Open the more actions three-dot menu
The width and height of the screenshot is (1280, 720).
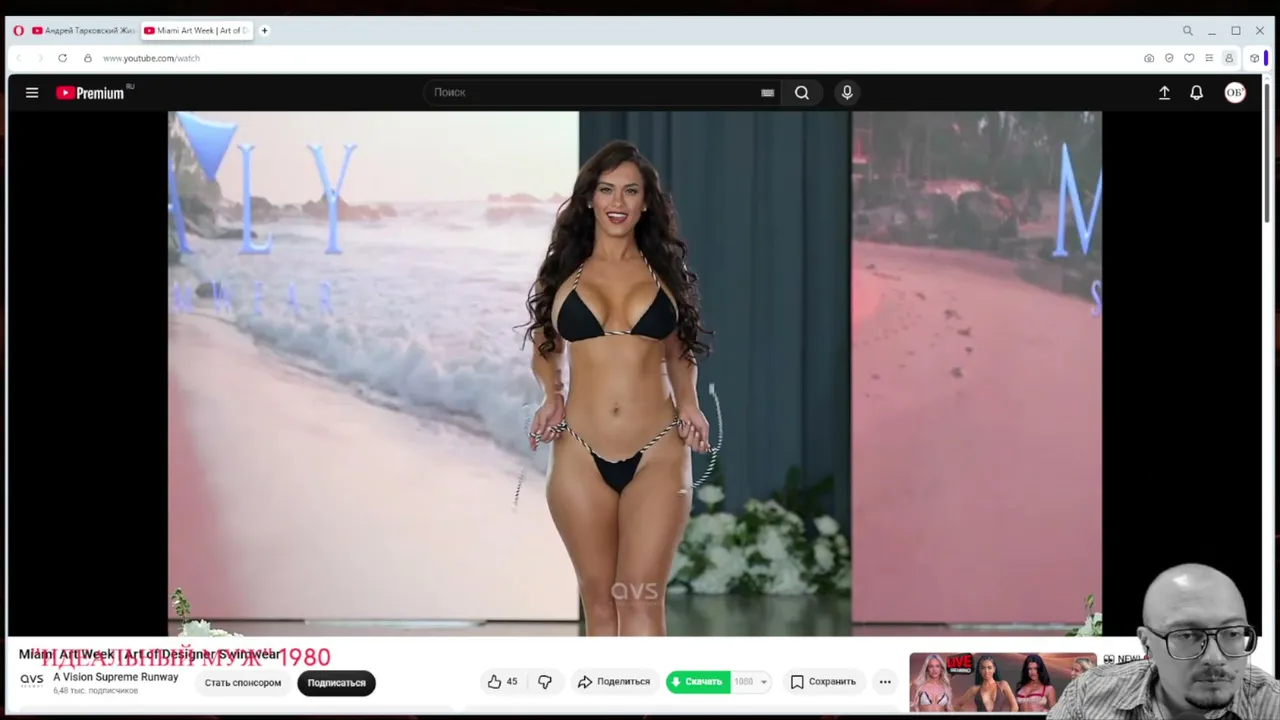click(885, 682)
